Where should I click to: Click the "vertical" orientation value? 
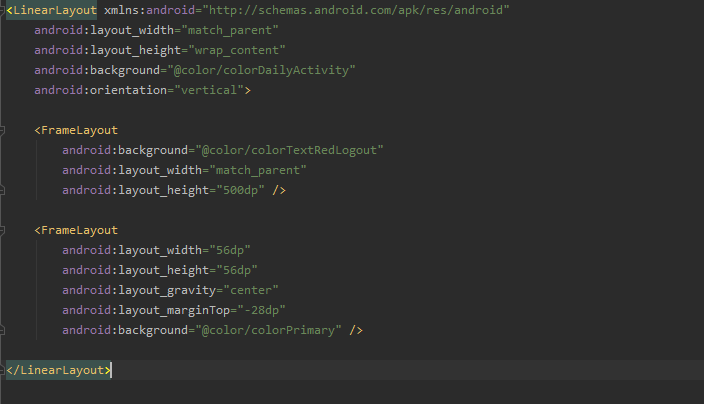click(x=209, y=90)
